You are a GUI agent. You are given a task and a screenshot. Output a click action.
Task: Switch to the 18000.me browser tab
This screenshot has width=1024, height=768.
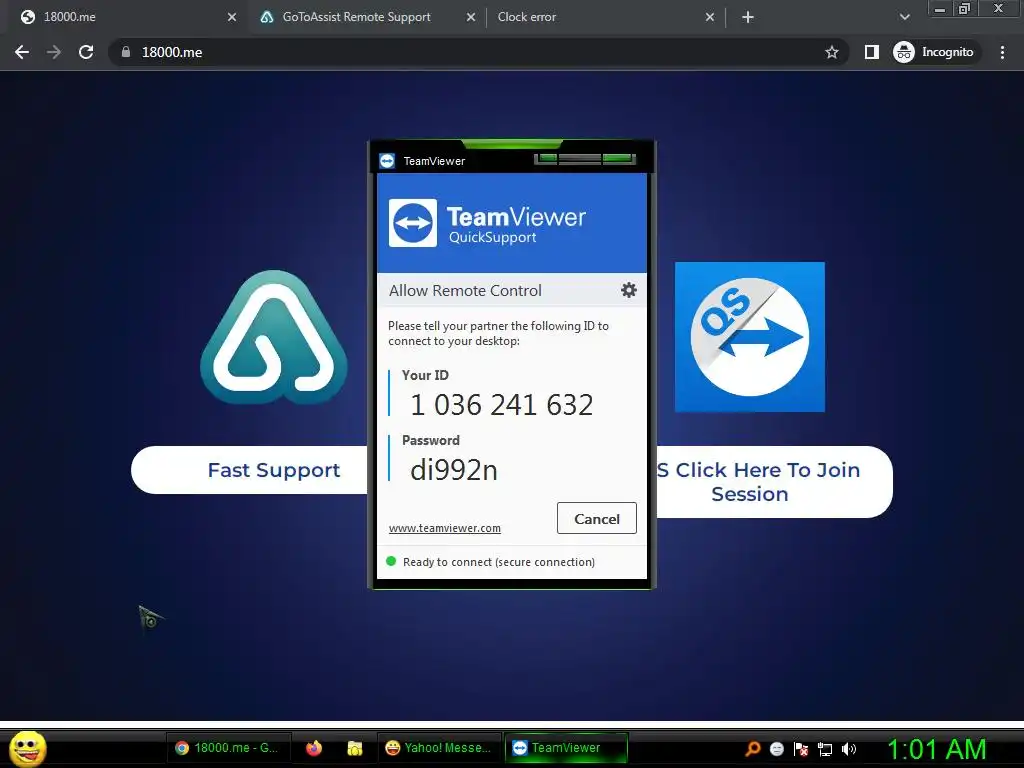pyautogui.click(x=124, y=17)
